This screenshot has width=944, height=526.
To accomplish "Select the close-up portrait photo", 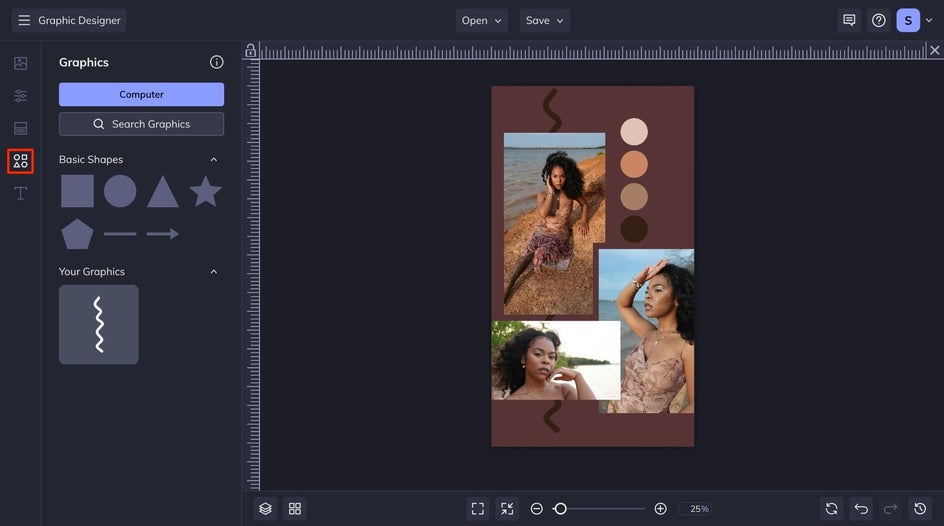I will pyautogui.click(x=556, y=360).
